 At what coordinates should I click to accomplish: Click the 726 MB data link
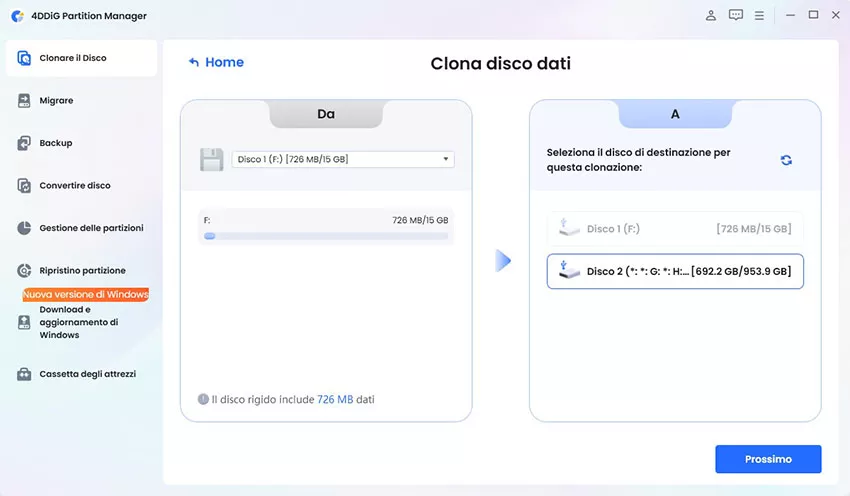point(335,400)
